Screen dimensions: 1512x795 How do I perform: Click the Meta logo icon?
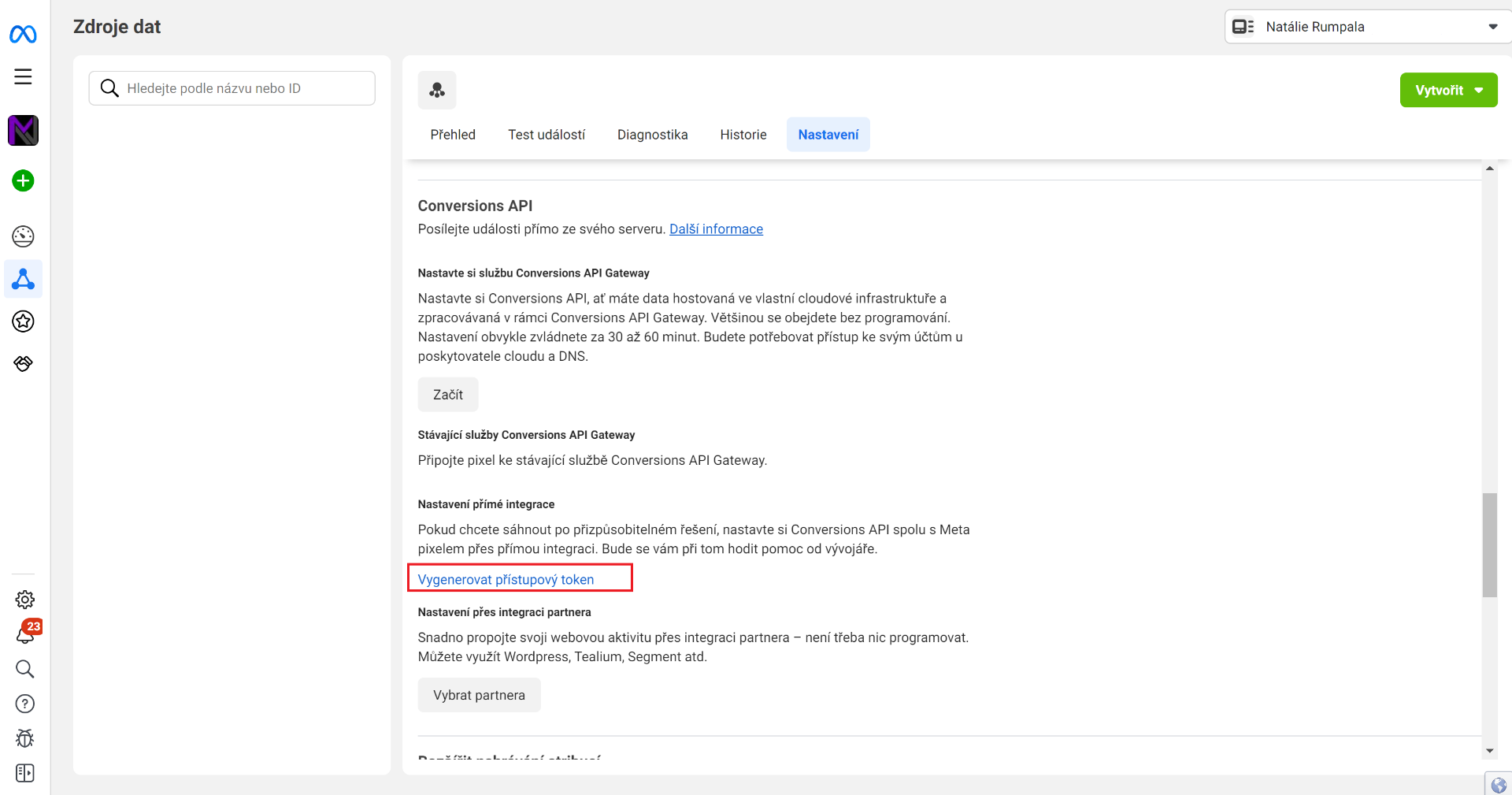pyautogui.click(x=23, y=34)
